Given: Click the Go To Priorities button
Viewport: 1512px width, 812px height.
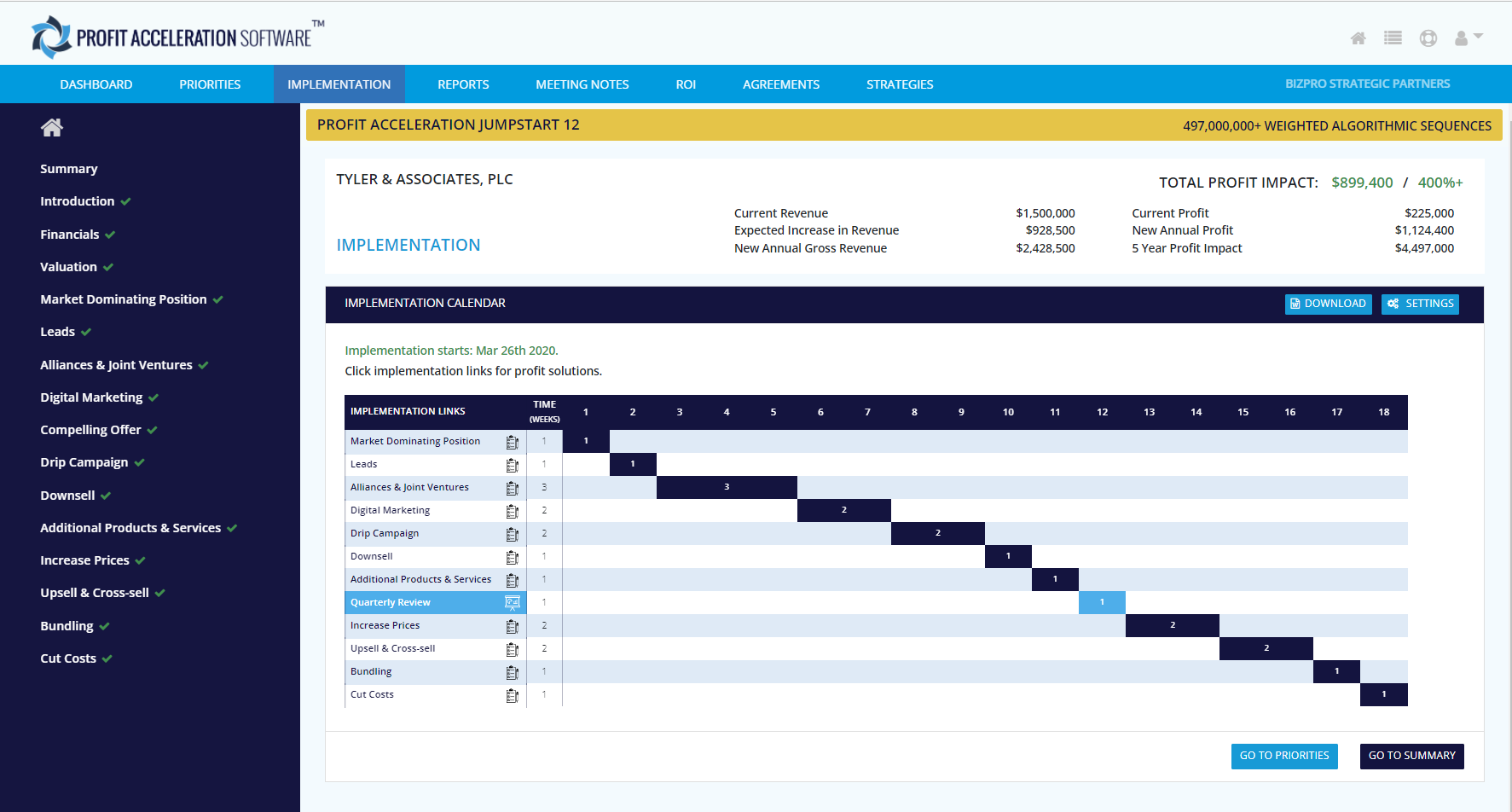Looking at the screenshot, I should pyautogui.click(x=1283, y=756).
